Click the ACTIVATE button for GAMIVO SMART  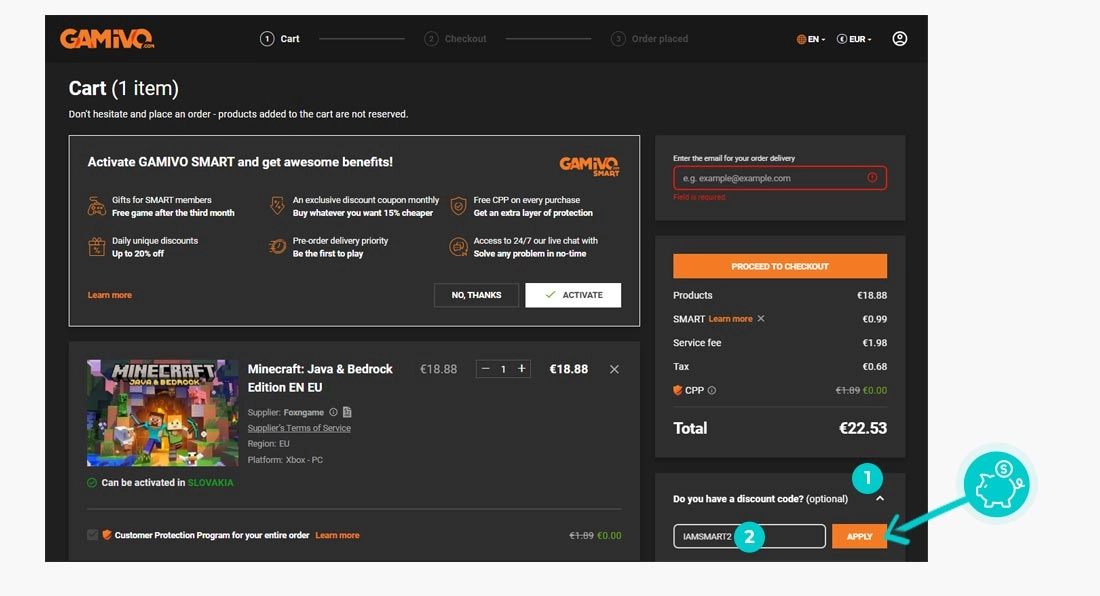point(572,295)
